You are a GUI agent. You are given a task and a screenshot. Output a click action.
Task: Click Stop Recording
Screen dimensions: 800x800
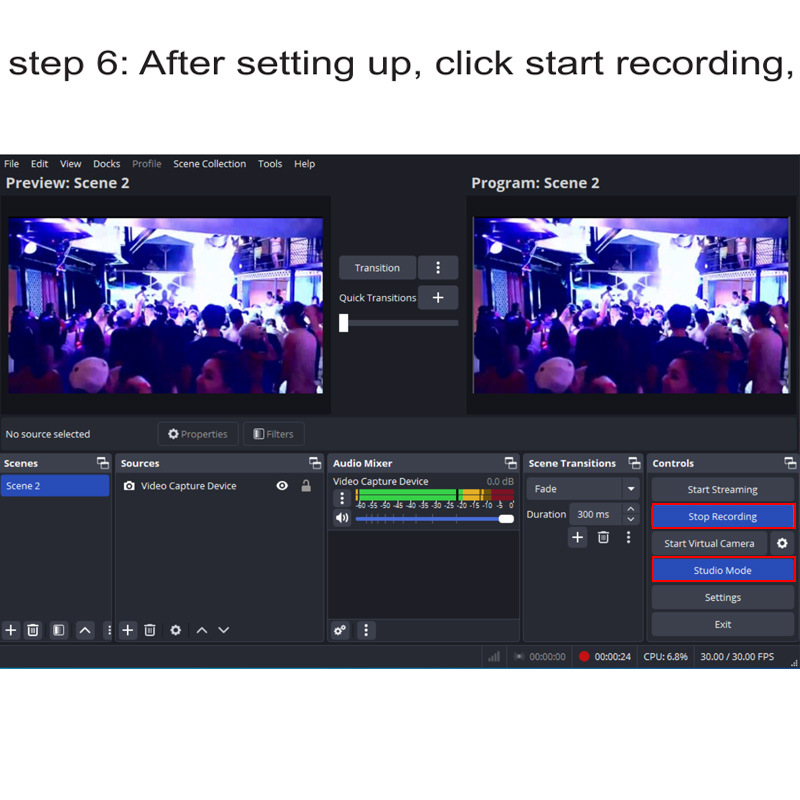point(722,516)
